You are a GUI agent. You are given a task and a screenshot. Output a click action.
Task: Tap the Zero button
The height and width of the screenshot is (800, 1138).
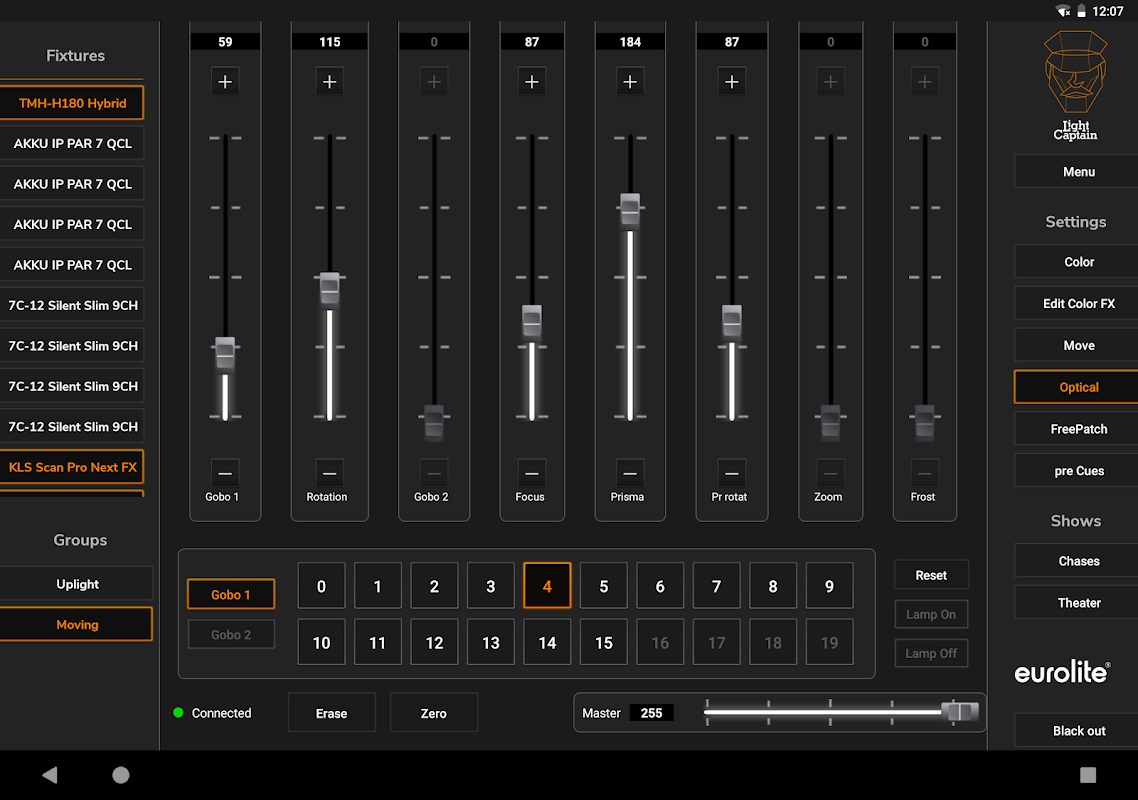tap(434, 713)
